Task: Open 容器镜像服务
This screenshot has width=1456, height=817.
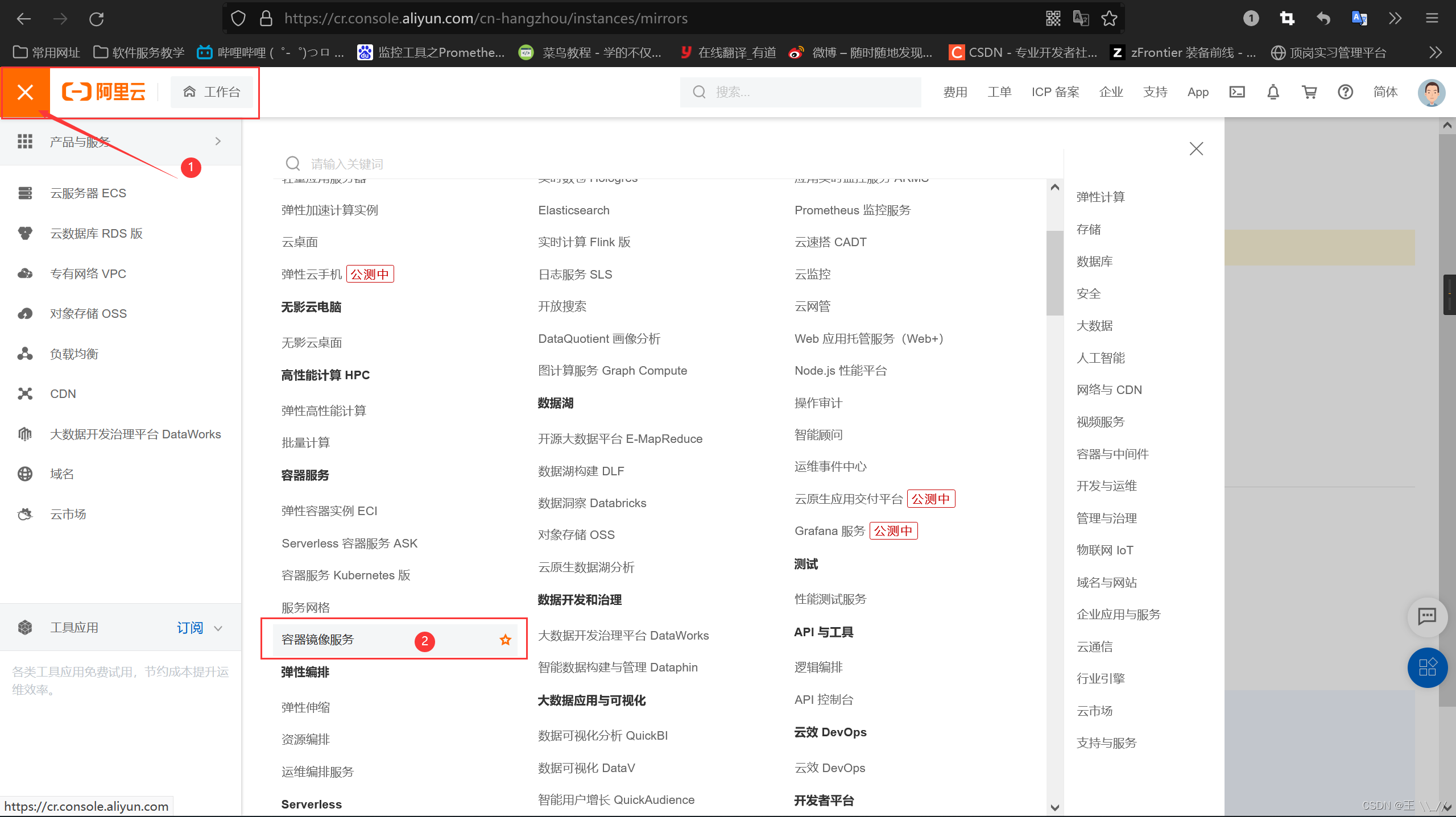Action: click(x=317, y=640)
